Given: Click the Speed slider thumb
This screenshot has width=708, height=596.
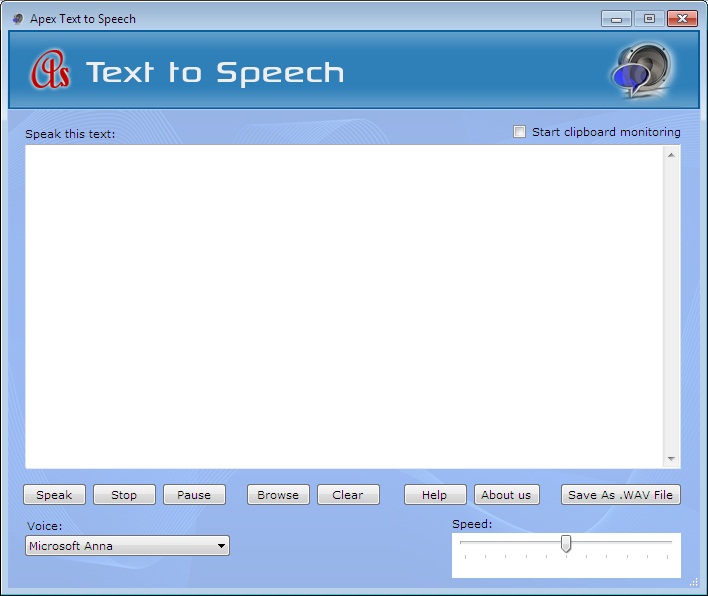Looking at the screenshot, I should click(x=566, y=543).
